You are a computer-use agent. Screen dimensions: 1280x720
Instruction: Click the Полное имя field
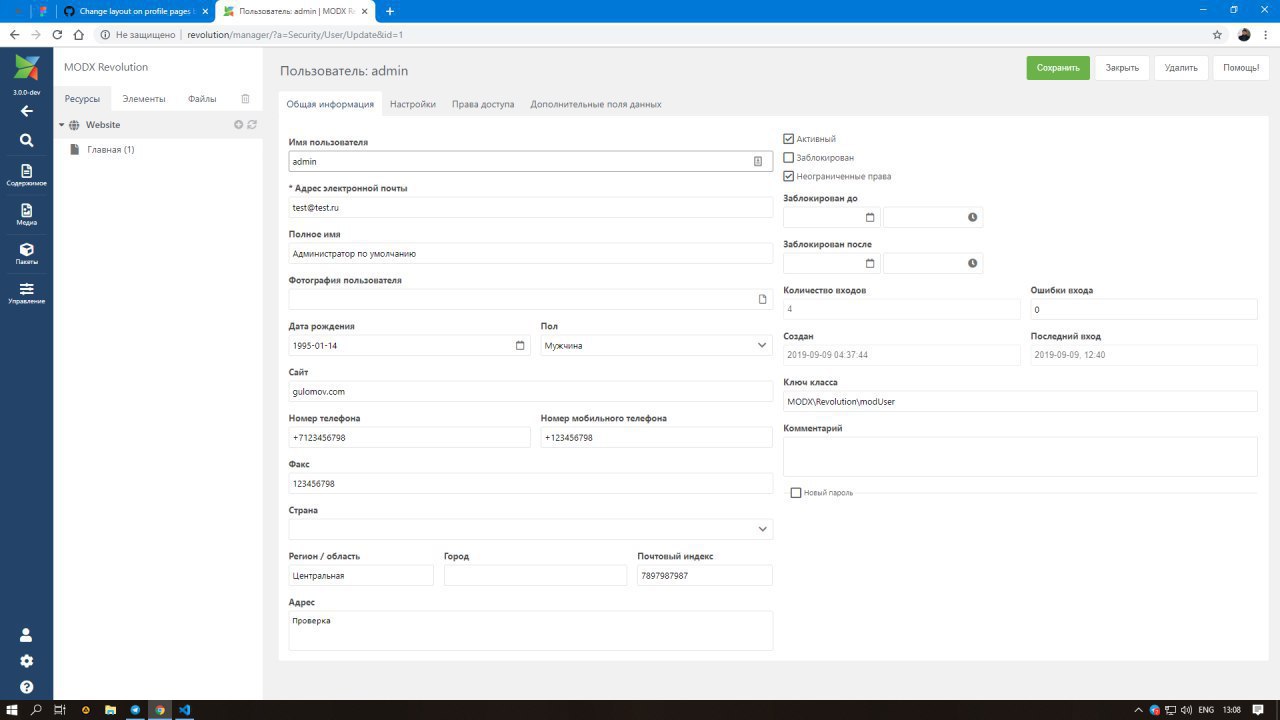click(531, 253)
